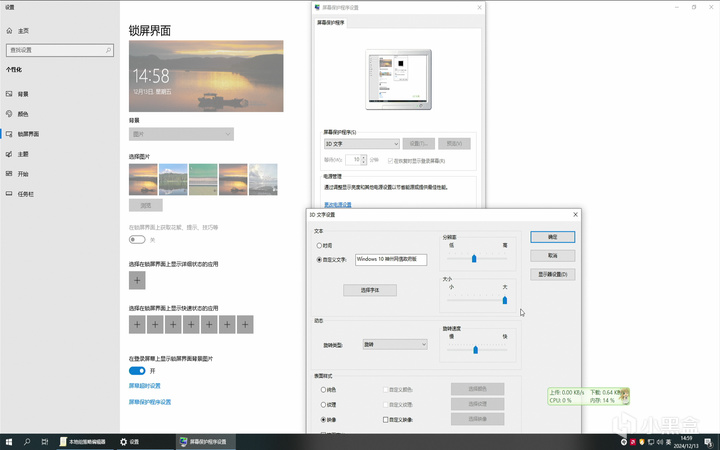Click OK (确定) in 3D text settings

[x=552, y=237]
